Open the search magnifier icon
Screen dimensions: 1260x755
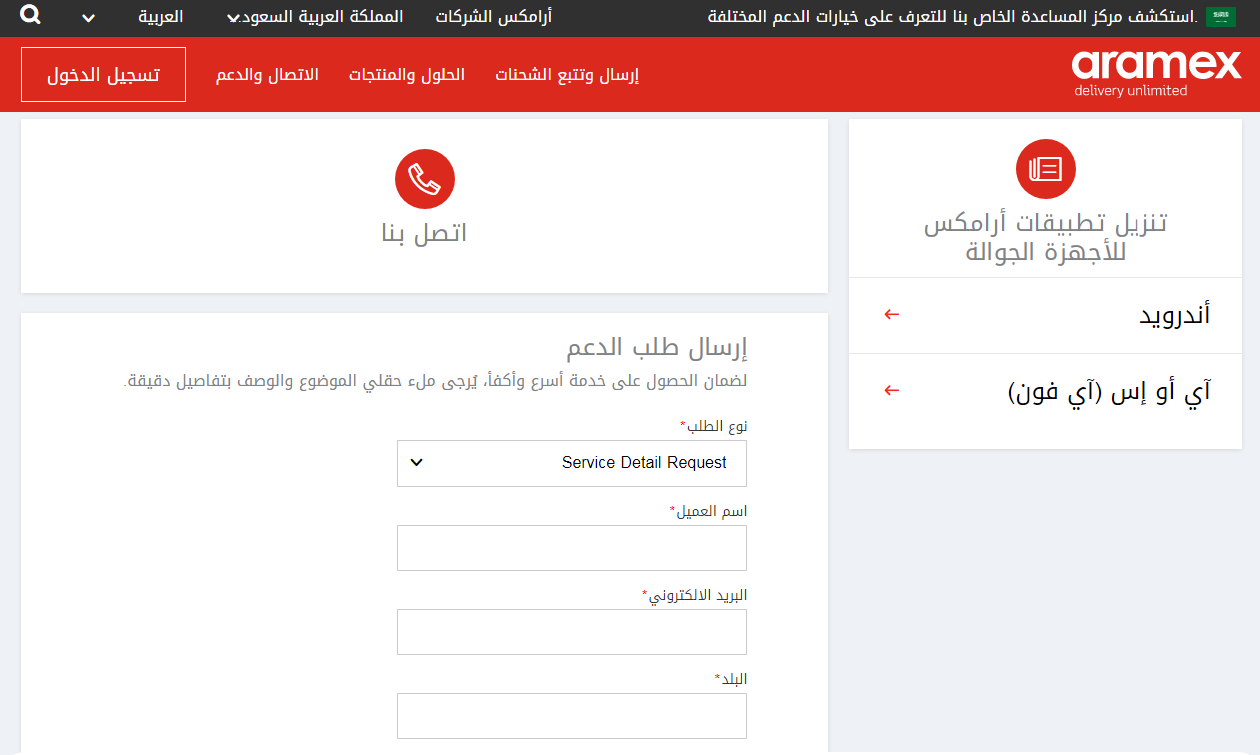31,15
